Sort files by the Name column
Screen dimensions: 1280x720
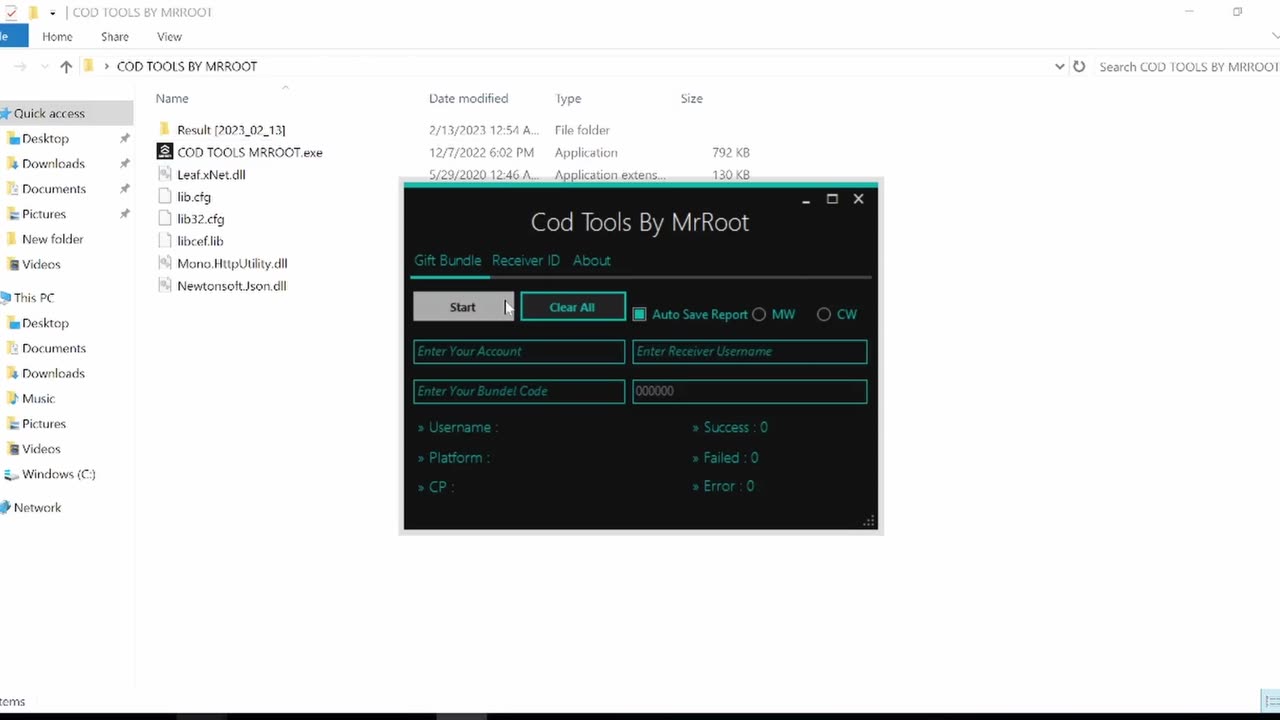pos(172,98)
